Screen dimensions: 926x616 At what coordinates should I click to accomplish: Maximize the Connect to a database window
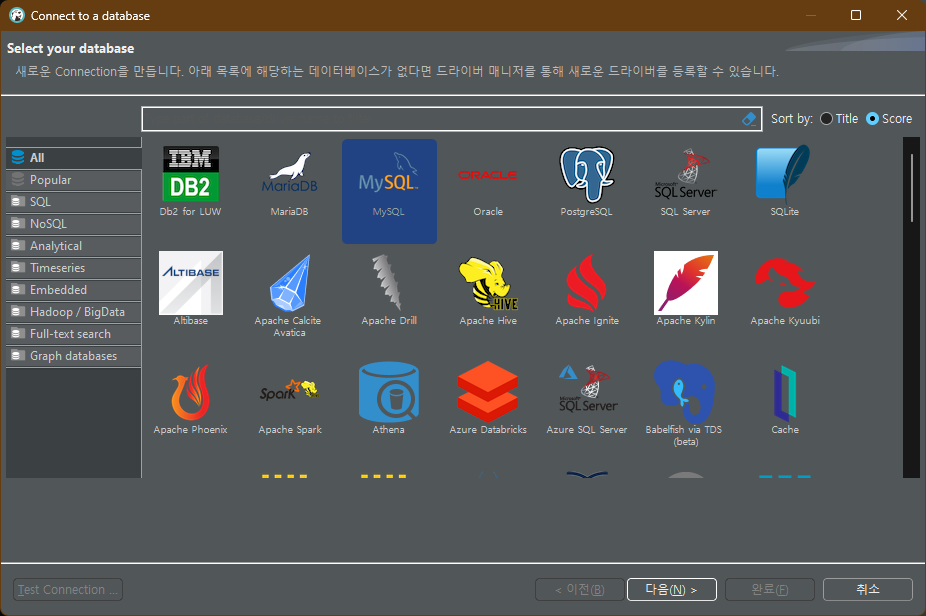[856, 15]
